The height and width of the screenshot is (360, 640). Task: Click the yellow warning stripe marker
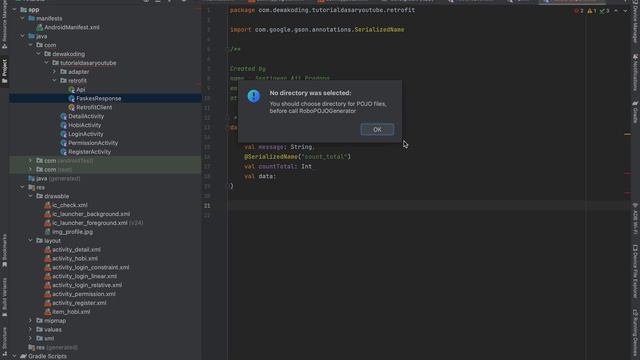pyautogui.click(x=627, y=134)
